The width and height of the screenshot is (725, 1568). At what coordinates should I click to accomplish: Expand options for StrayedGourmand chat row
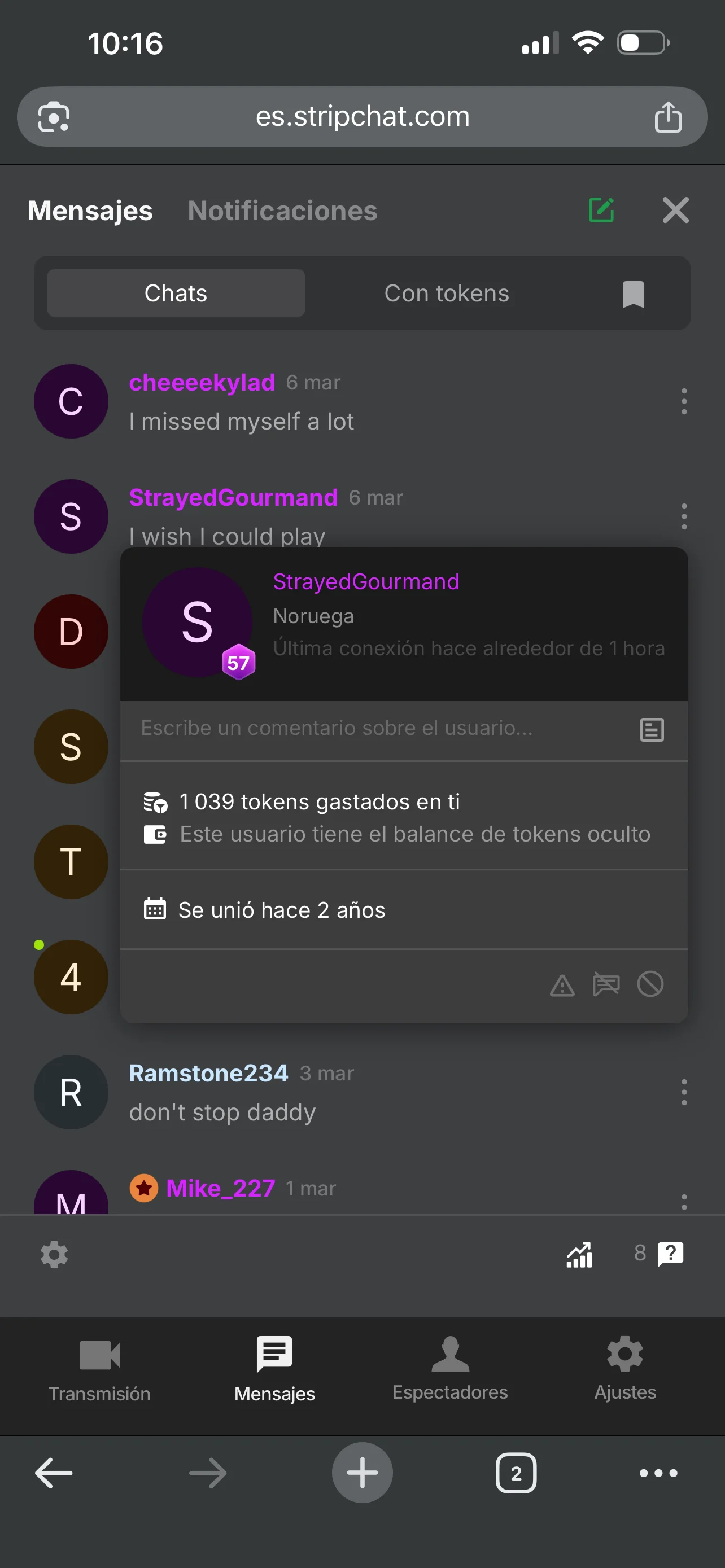(x=684, y=517)
